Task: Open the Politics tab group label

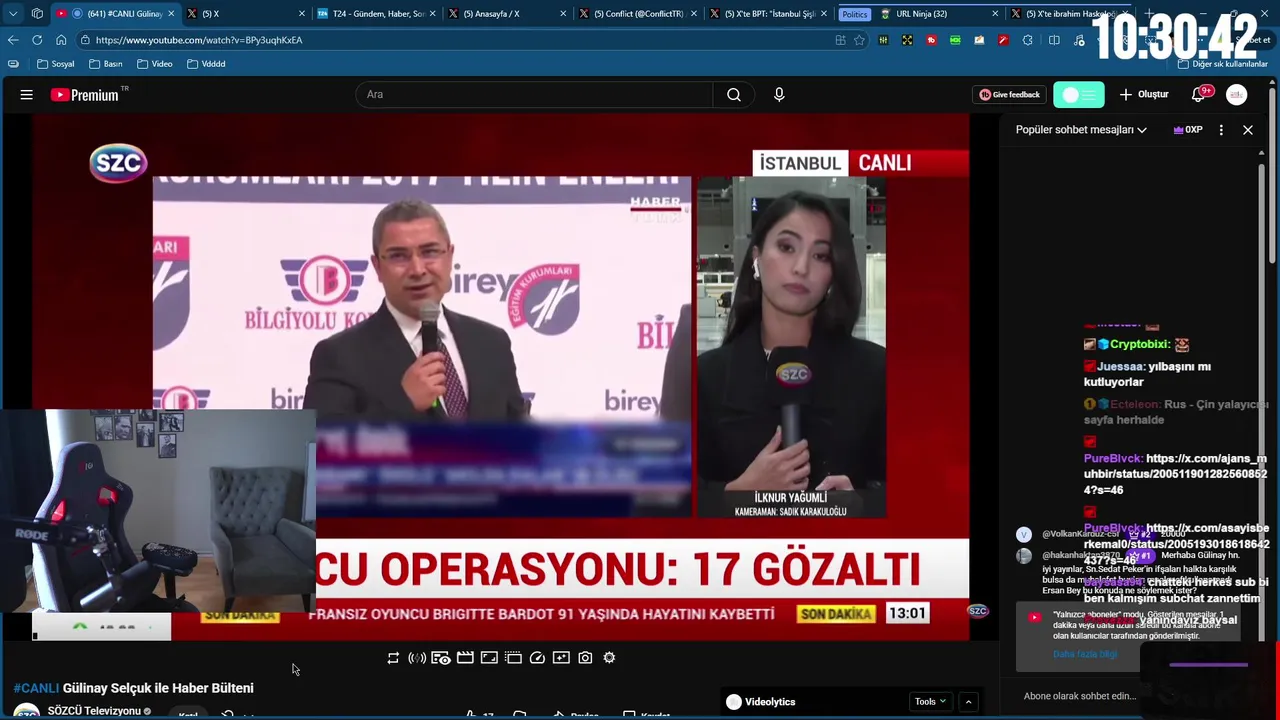Action: tap(855, 14)
